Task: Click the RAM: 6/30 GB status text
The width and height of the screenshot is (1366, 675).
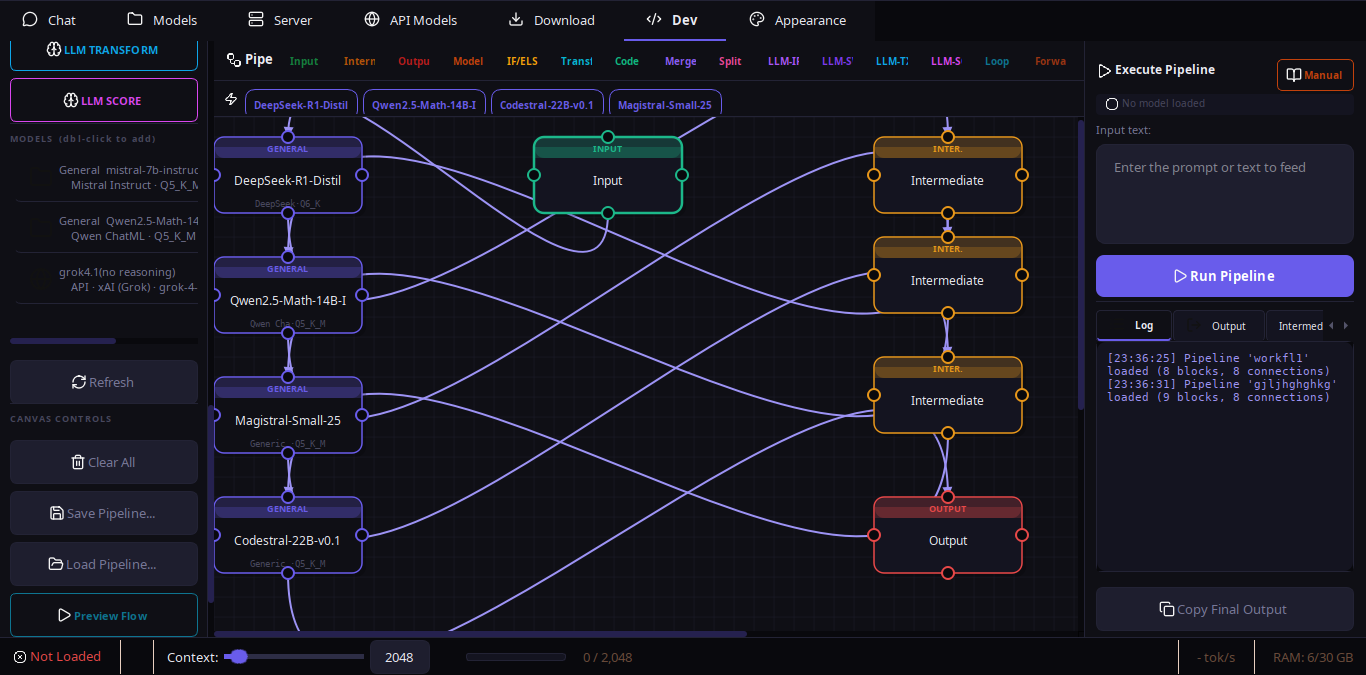Action: point(1313,657)
